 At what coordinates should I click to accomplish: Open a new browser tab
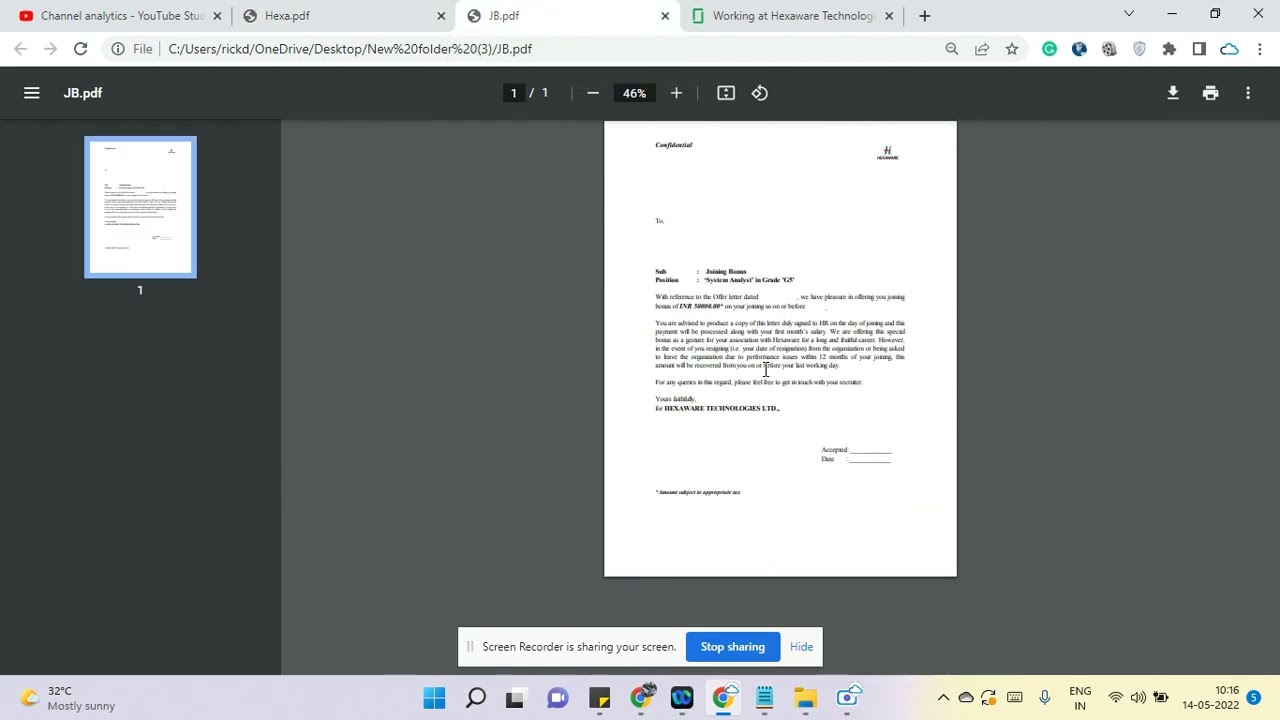pos(924,16)
